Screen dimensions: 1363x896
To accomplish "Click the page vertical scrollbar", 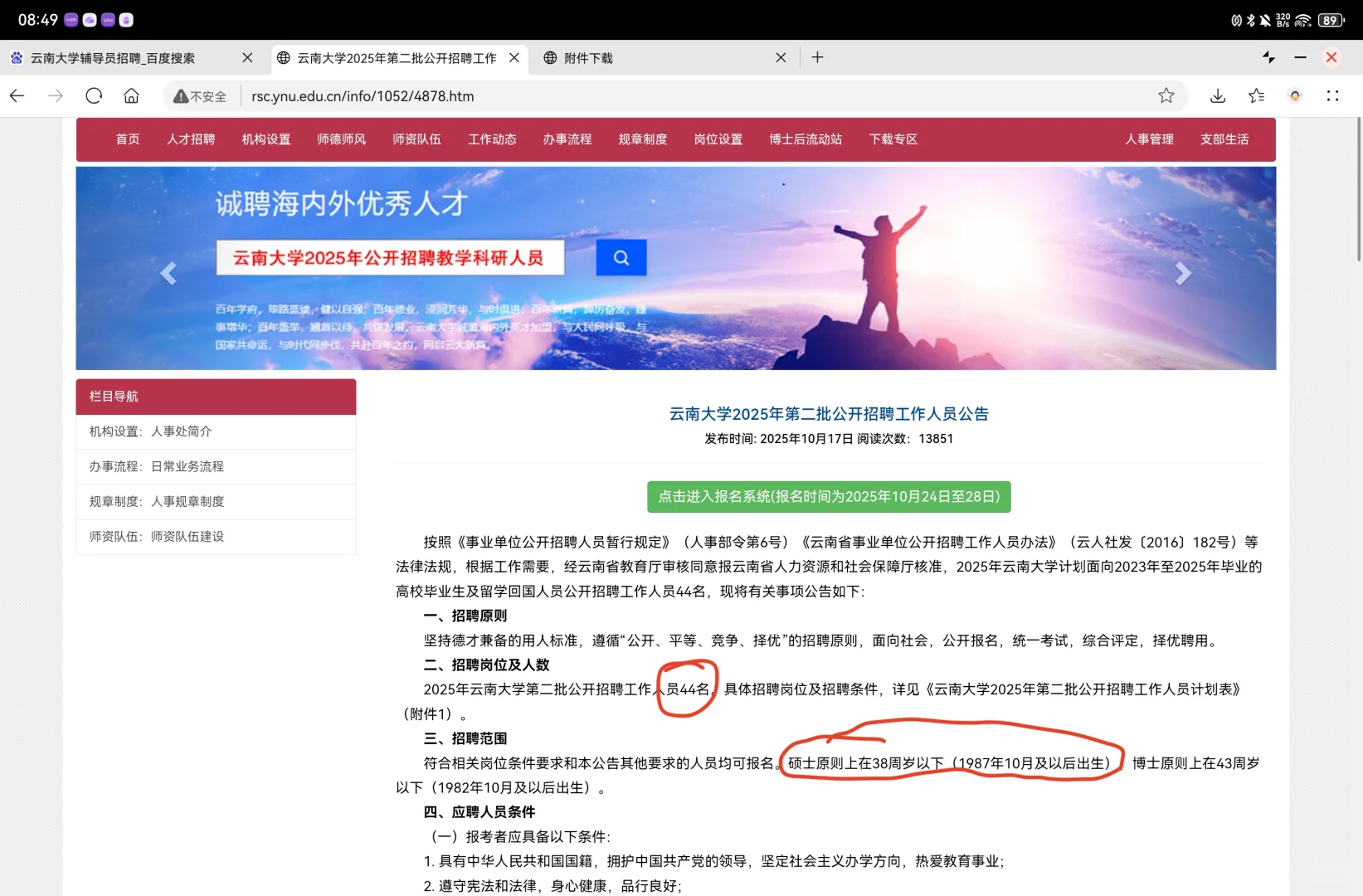I will point(1358,189).
